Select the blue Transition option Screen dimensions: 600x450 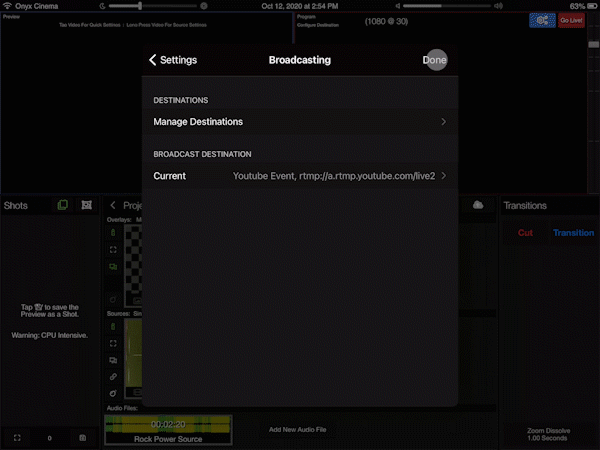pyautogui.click(x=573, y=233)
